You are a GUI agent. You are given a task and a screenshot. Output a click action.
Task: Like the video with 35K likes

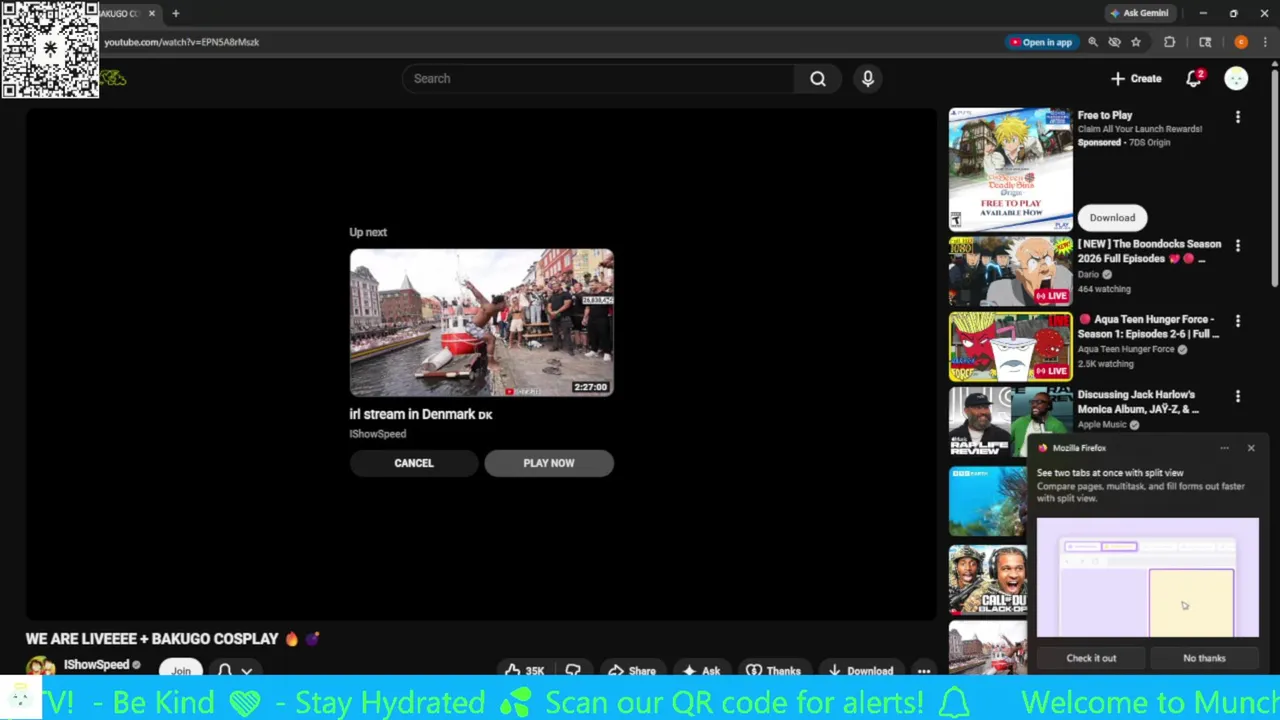click(525, 671)
